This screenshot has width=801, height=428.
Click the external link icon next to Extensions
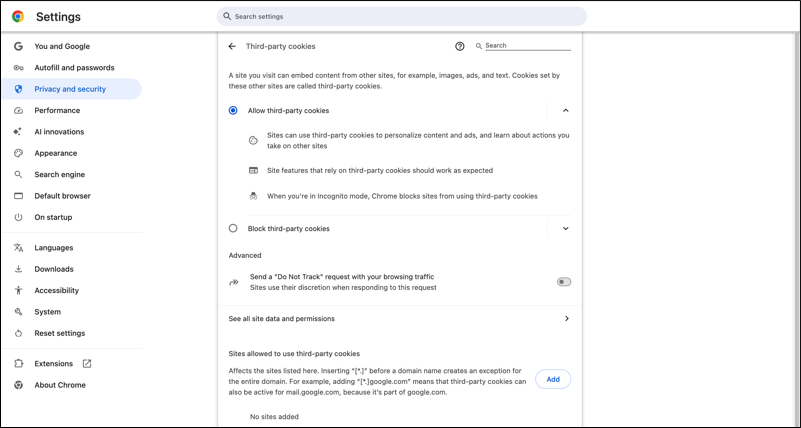(87, 364)
